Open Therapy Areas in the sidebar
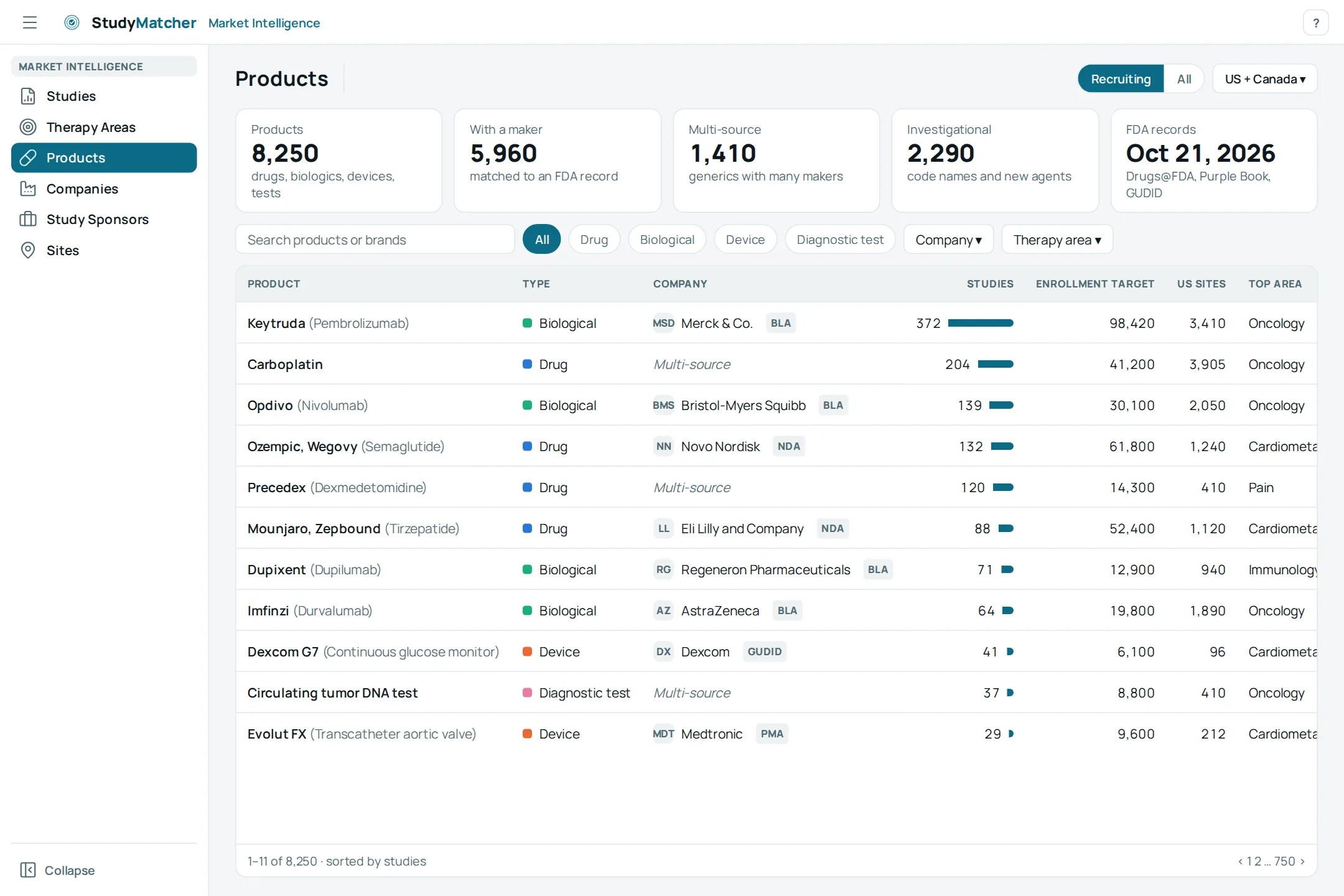1344x896 pixels. click(104, 127)
